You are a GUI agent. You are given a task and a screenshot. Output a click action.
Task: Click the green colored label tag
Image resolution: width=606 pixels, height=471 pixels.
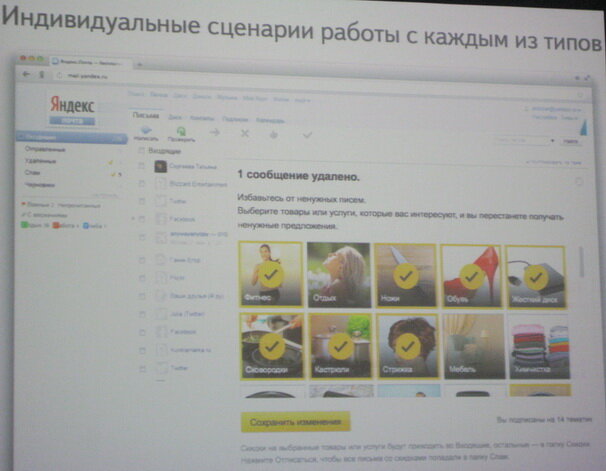[24, 225]
